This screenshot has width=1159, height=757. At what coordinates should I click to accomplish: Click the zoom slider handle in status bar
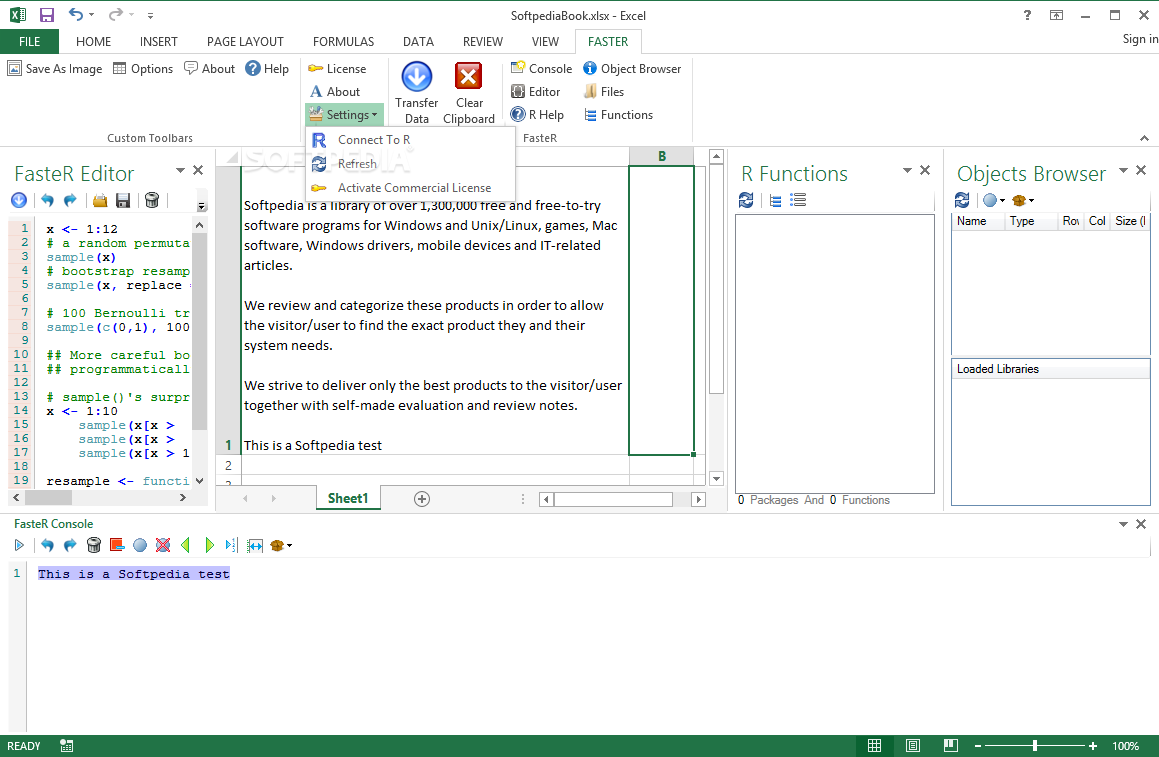tap(1035, 746)
